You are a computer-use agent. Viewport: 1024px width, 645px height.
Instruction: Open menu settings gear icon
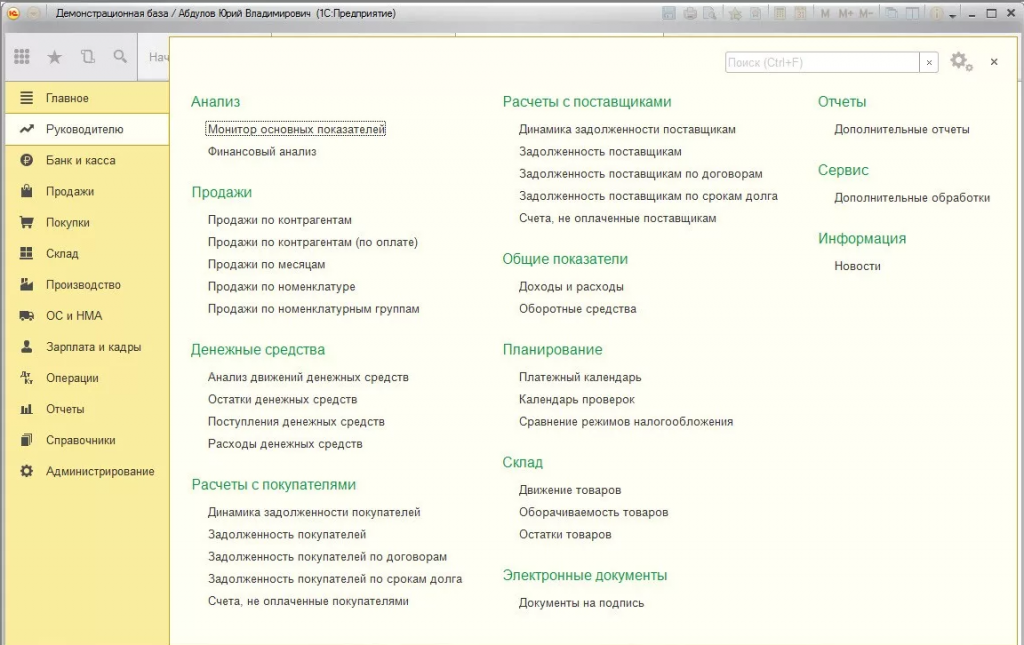(961, 62)
